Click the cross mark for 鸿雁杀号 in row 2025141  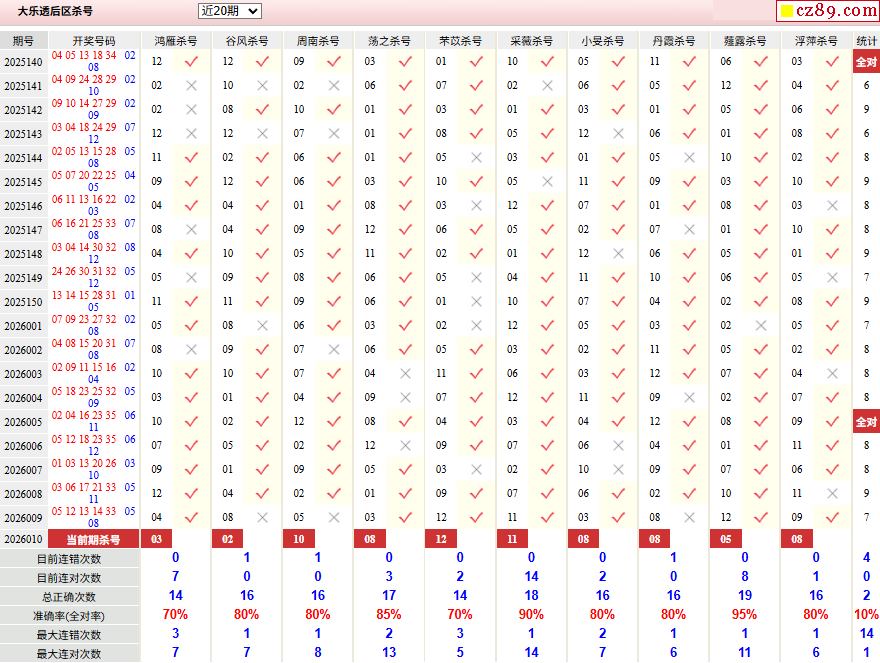[192, 86]
